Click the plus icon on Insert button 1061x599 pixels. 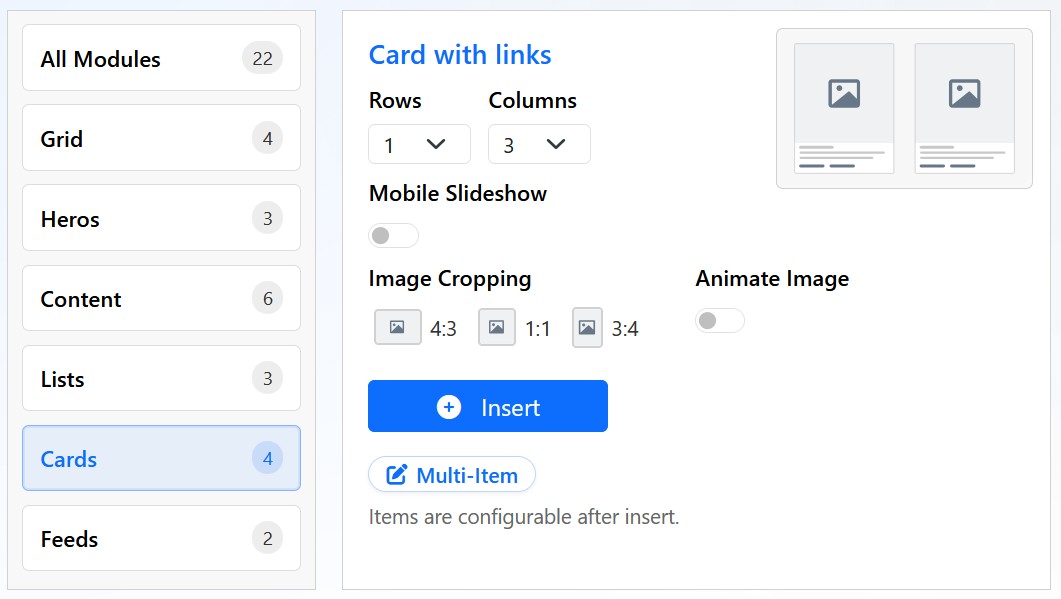point(449,407)
